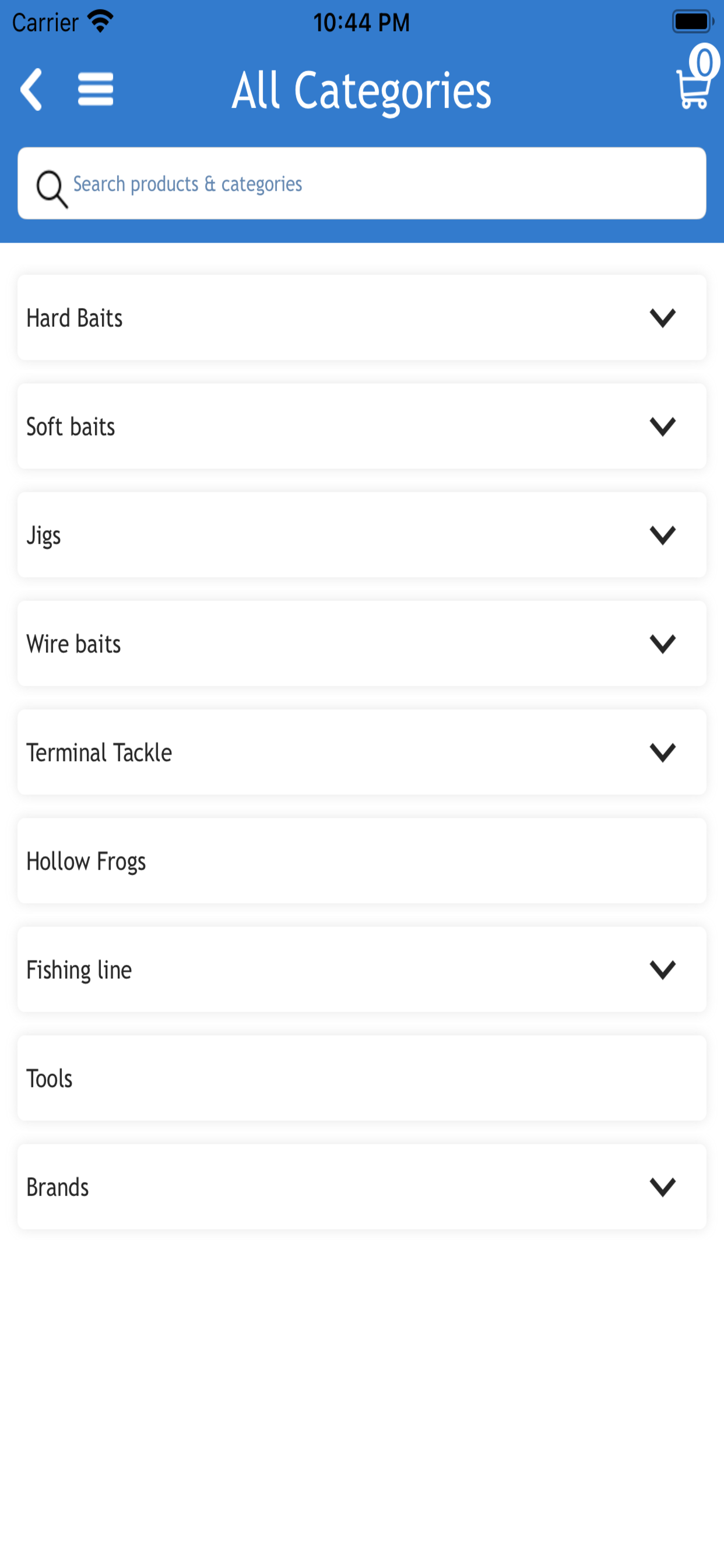Select the Soft baits label
The width and height of the screenshot is (724, 1568).
click(x=71, y=426)
